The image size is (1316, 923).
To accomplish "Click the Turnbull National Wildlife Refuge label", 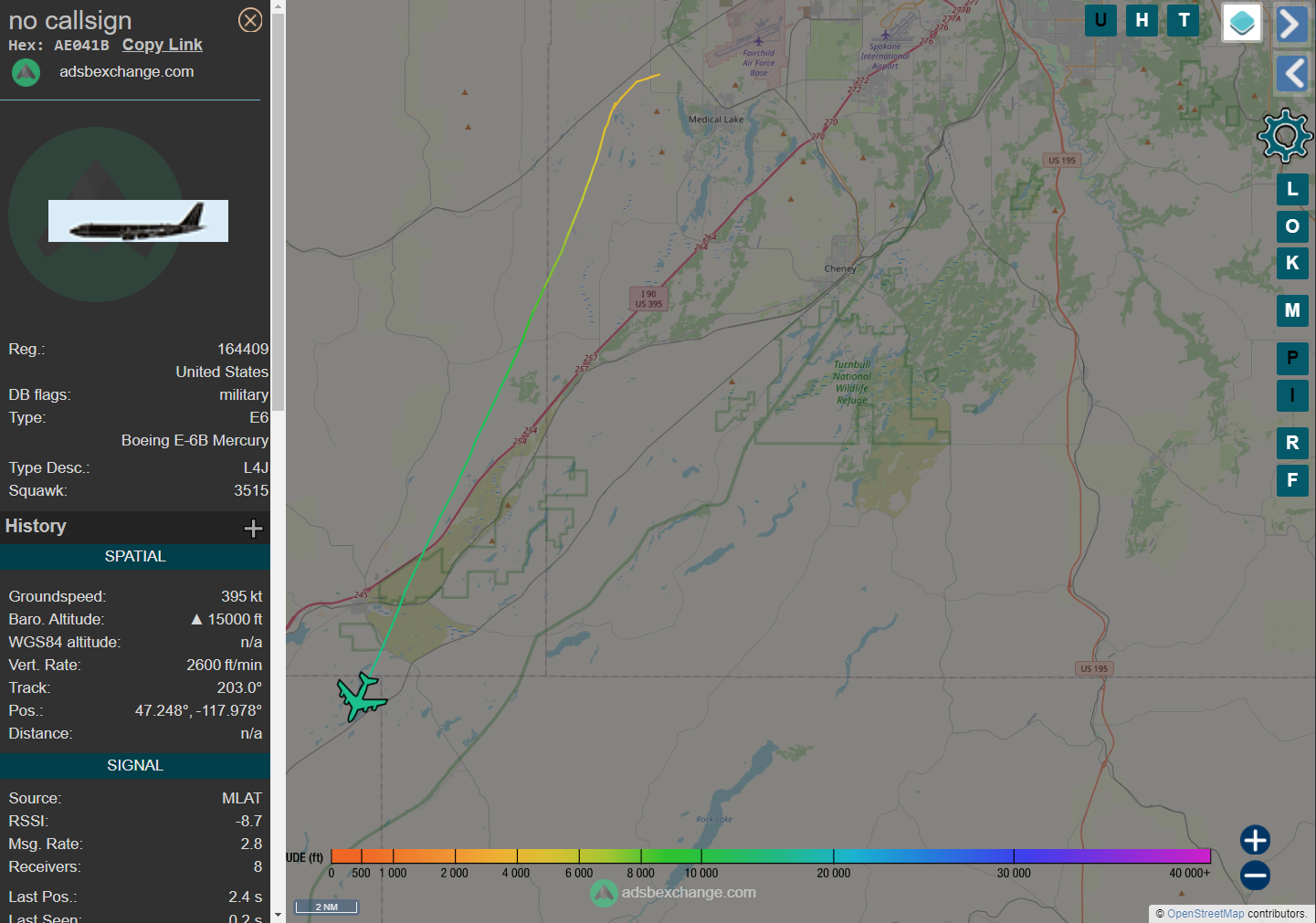I will click(852, 382).
